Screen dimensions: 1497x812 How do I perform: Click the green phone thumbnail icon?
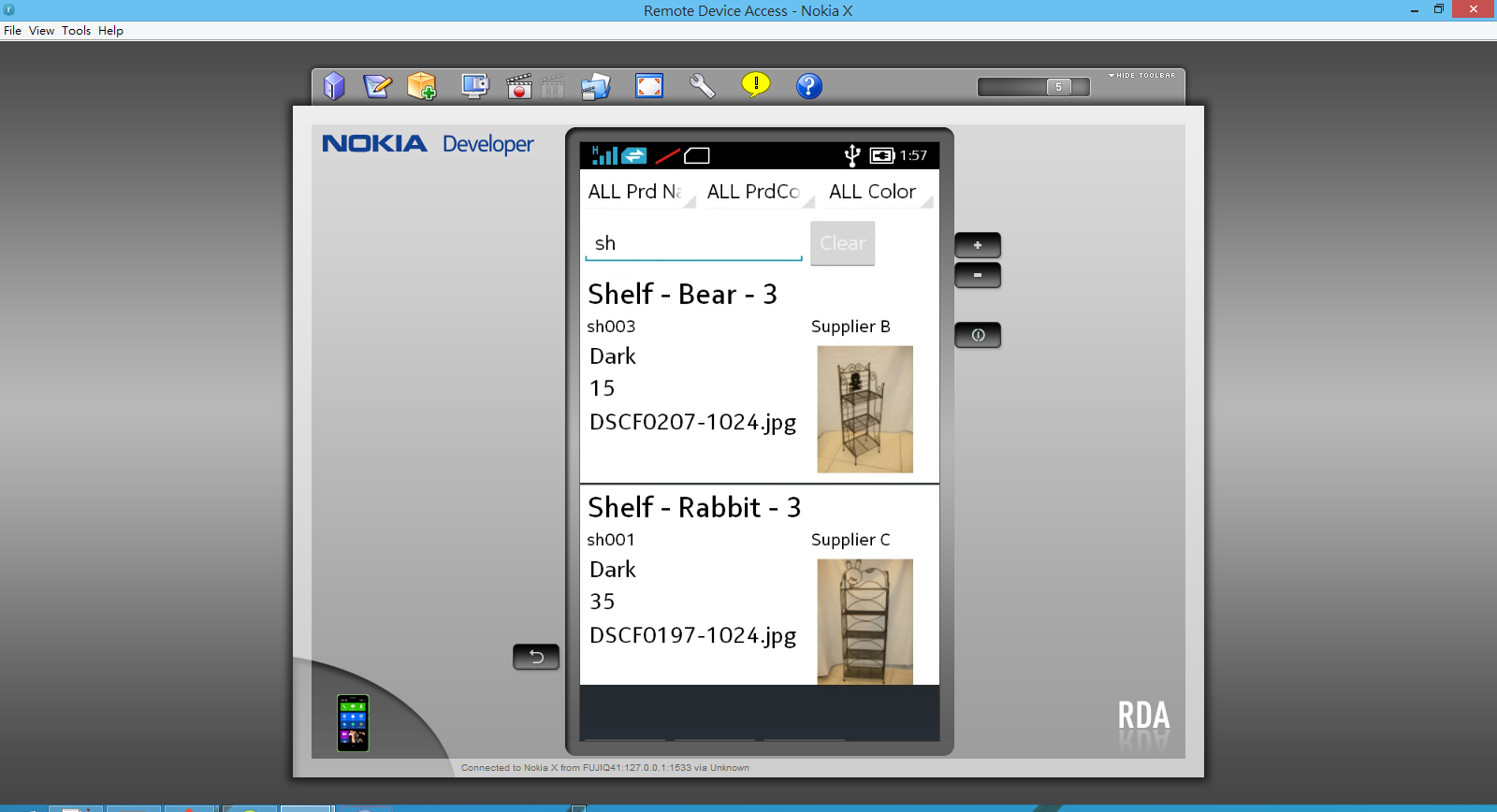coord(353,723)
